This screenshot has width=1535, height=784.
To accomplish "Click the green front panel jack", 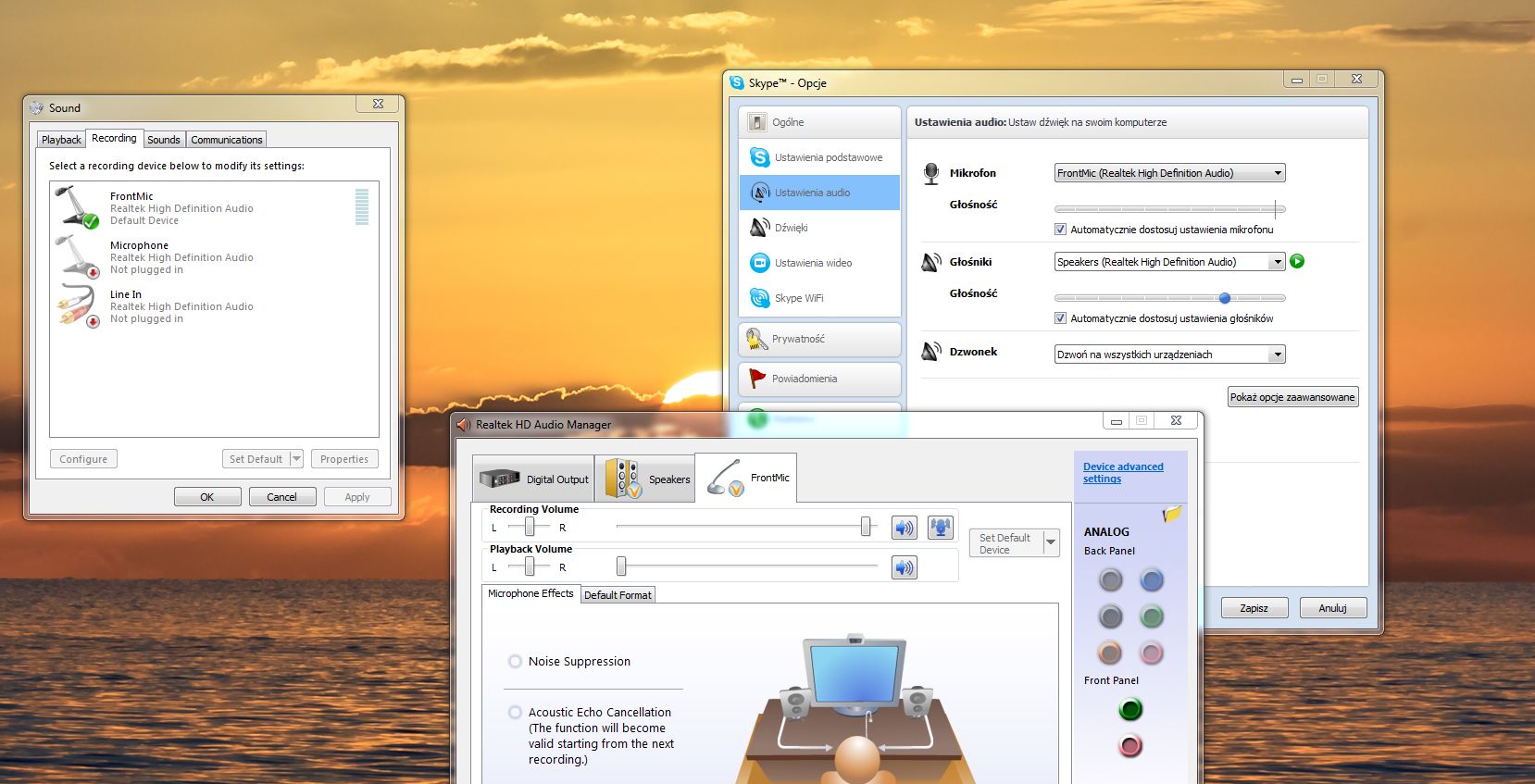I will [1130, 710].
